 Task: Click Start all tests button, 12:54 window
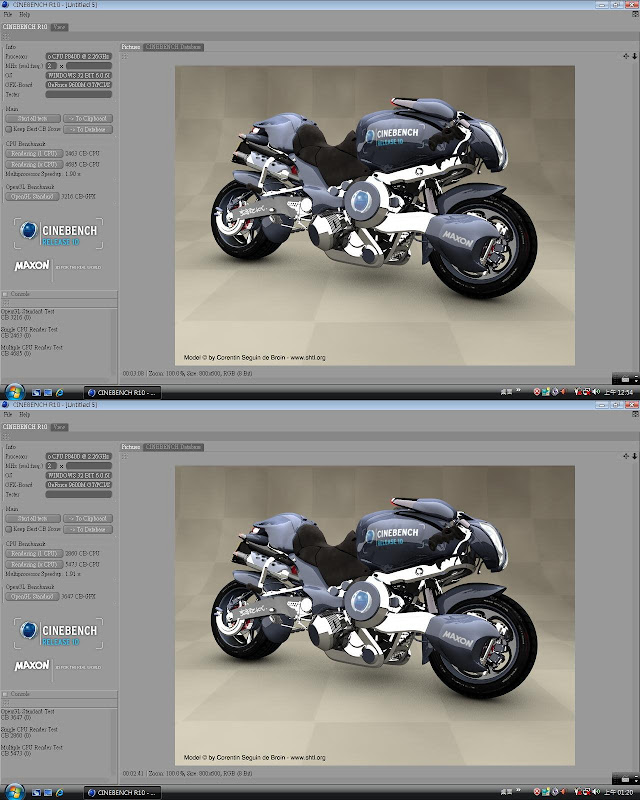click(x=33, y=118)
